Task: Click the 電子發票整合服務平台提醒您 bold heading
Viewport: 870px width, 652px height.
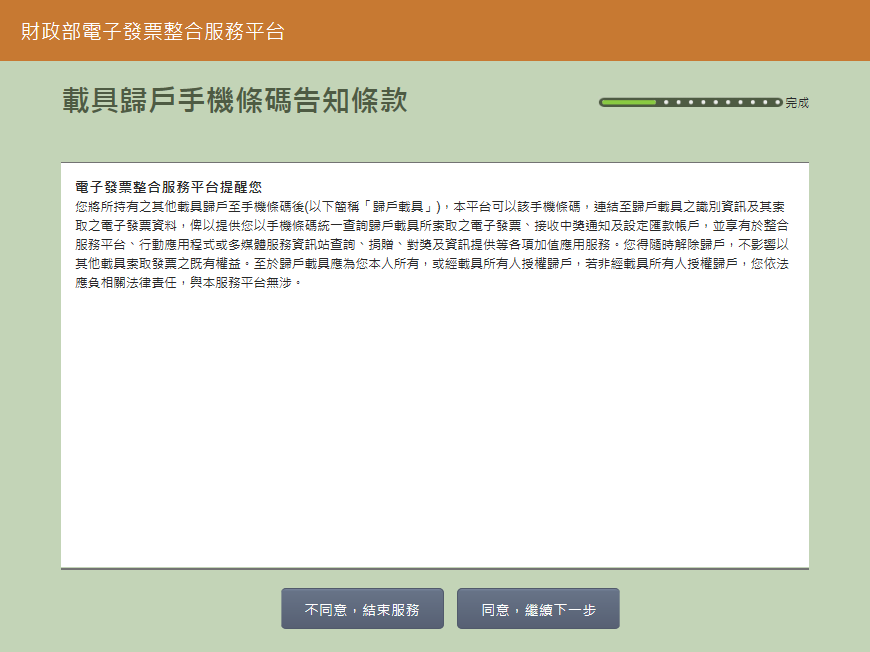Action: pyautogui.click(x=168, y=186)
